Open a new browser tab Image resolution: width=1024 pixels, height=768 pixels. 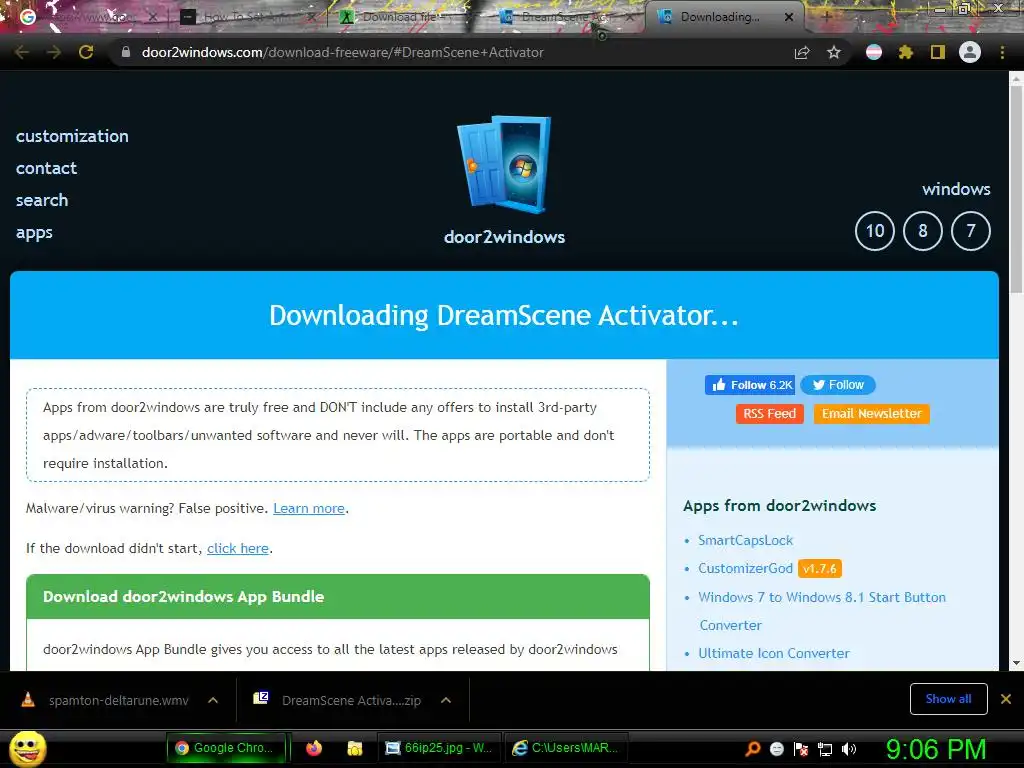tap(826, 17)
